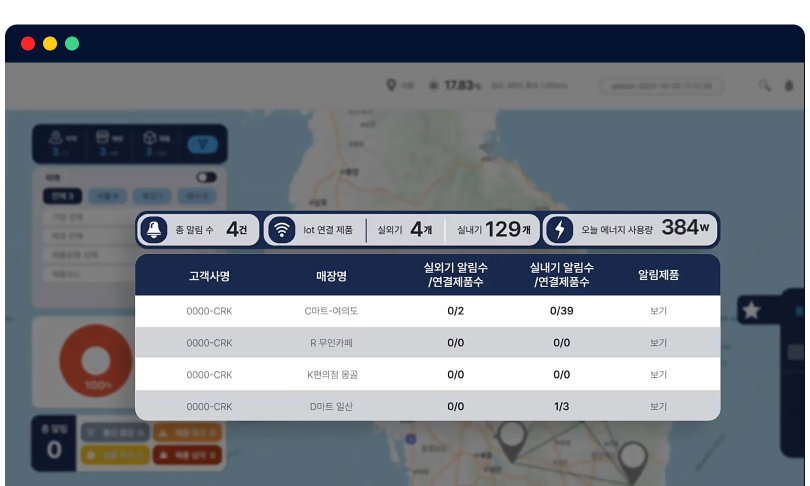This screenshot has width=810, height=486.
Task: Click the blue funnel filter button
Action: (x=202, y=144)
